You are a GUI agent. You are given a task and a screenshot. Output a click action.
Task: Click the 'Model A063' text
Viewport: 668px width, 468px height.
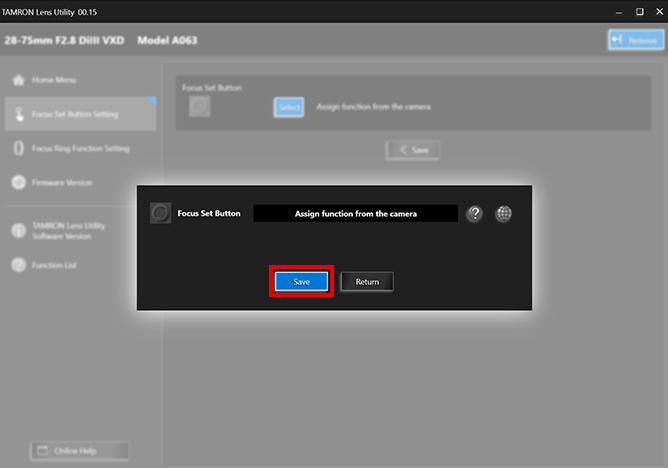pyautogui.click(x=167, y=40)
